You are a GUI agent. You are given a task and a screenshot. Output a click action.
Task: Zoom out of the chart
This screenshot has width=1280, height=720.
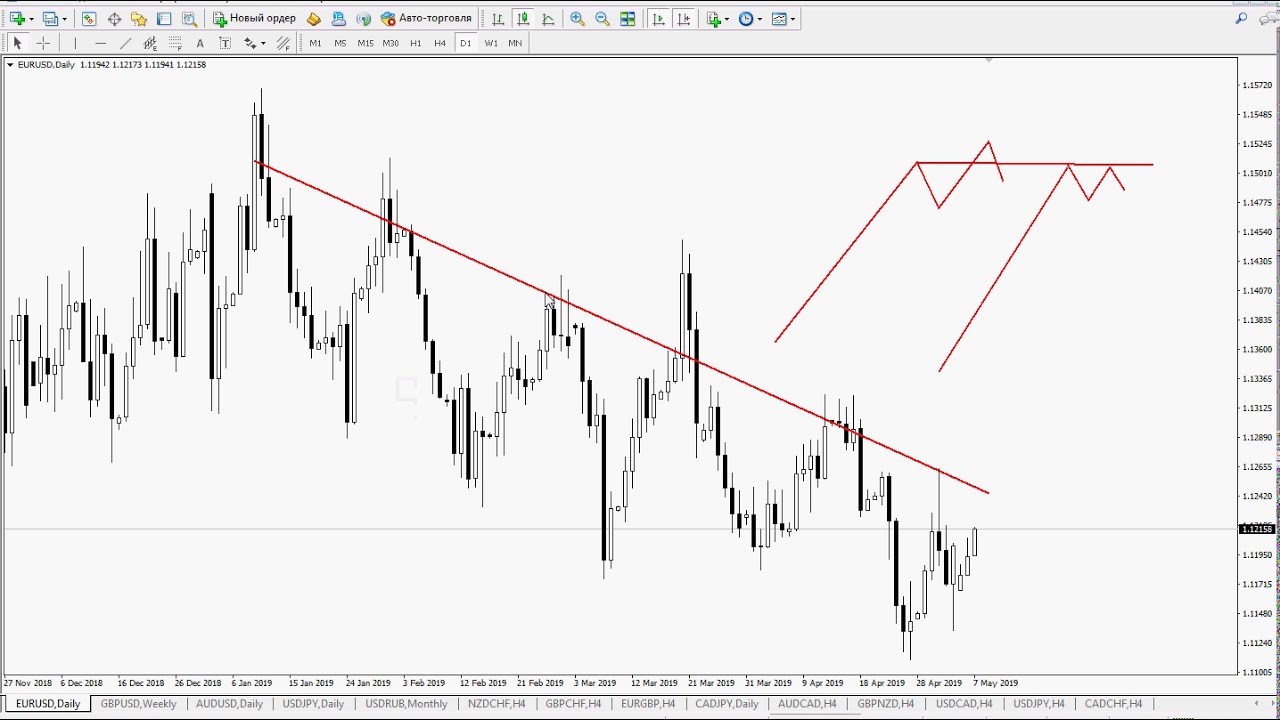tap(602, 19)
